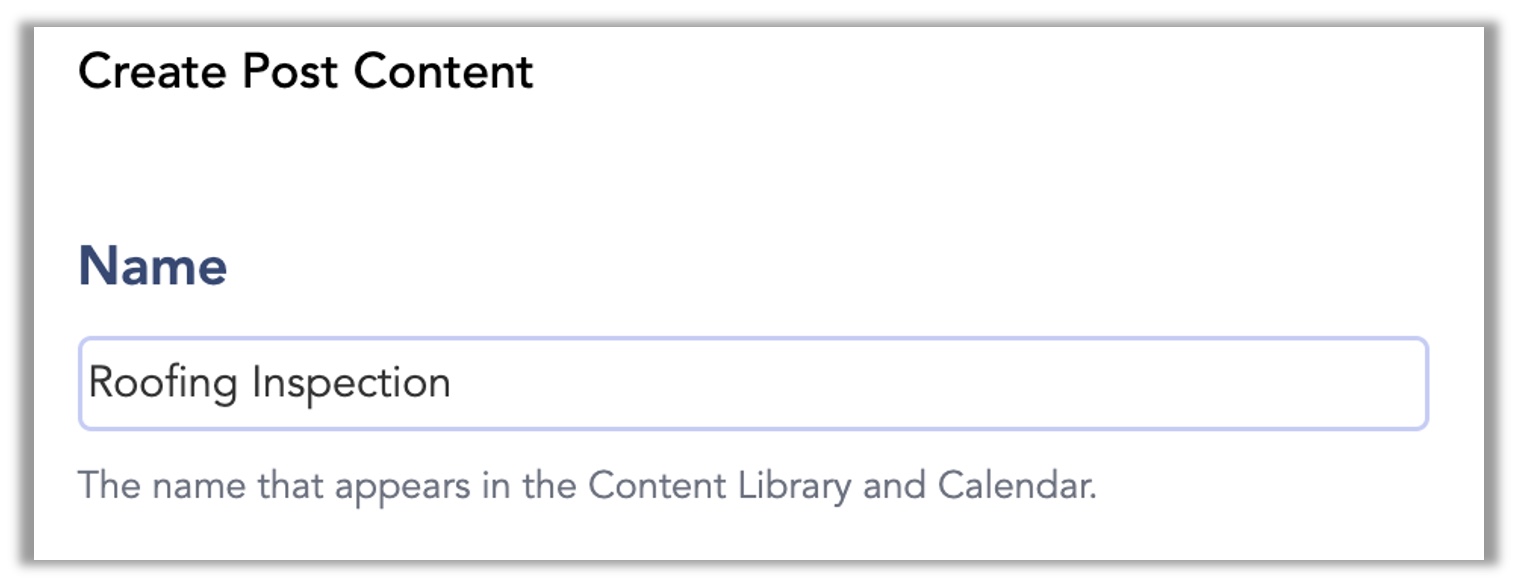Click the word "that" in helper text
This screenshot has height=584, width=1518.
pyautogui.click(x=290, y=485)
